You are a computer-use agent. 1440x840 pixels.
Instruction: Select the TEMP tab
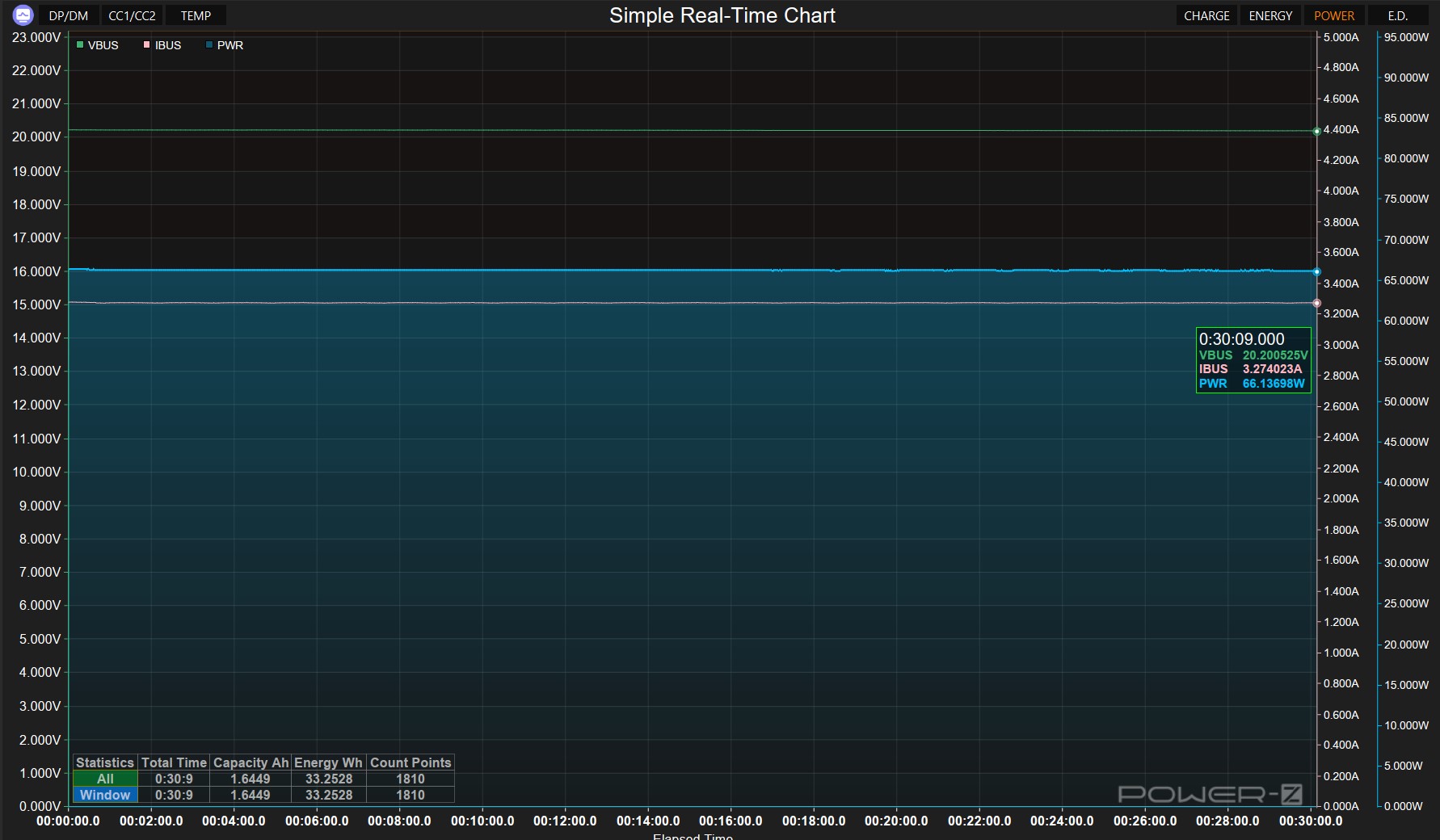196,15
